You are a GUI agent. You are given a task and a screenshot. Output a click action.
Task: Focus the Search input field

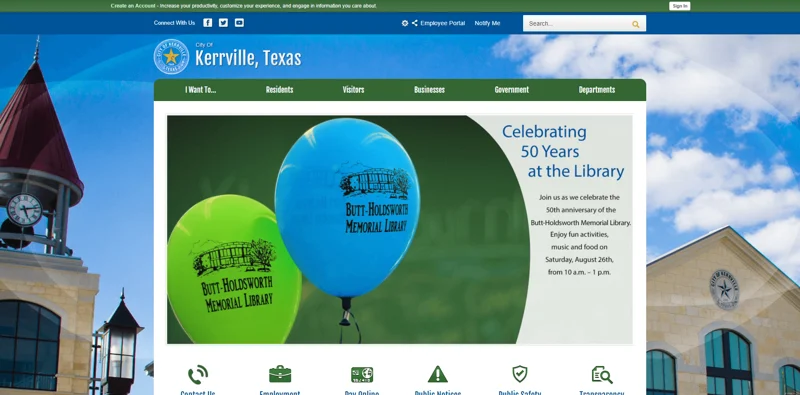click(x=577, y=23)
